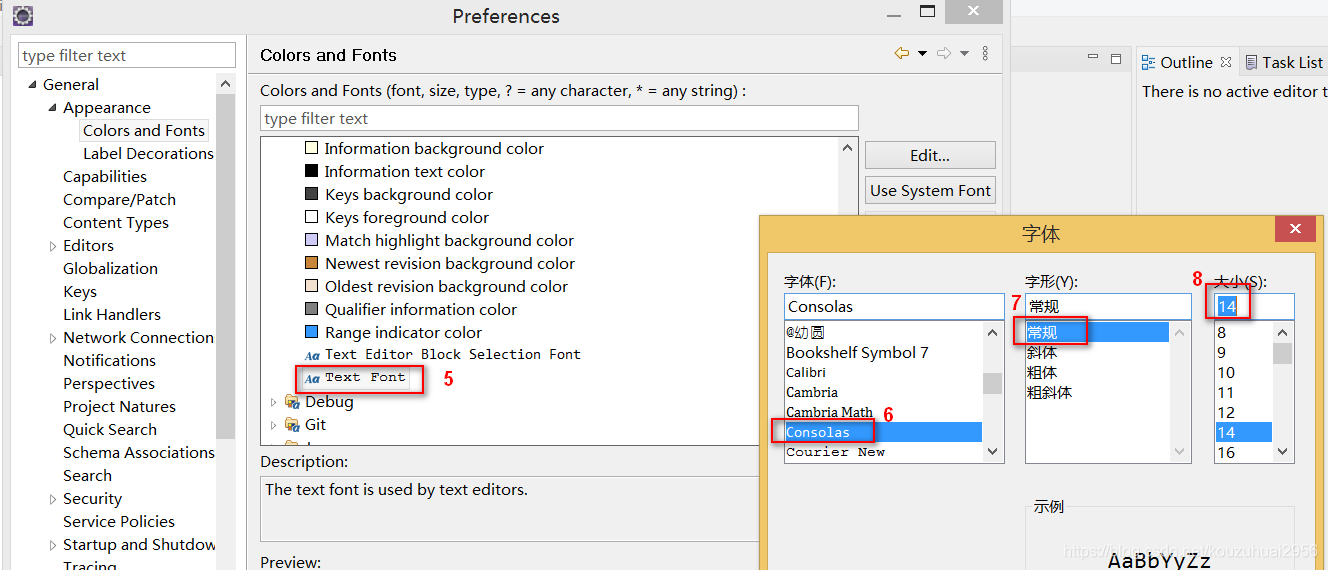Click the Information background color swatch

[x=311, y=148]
